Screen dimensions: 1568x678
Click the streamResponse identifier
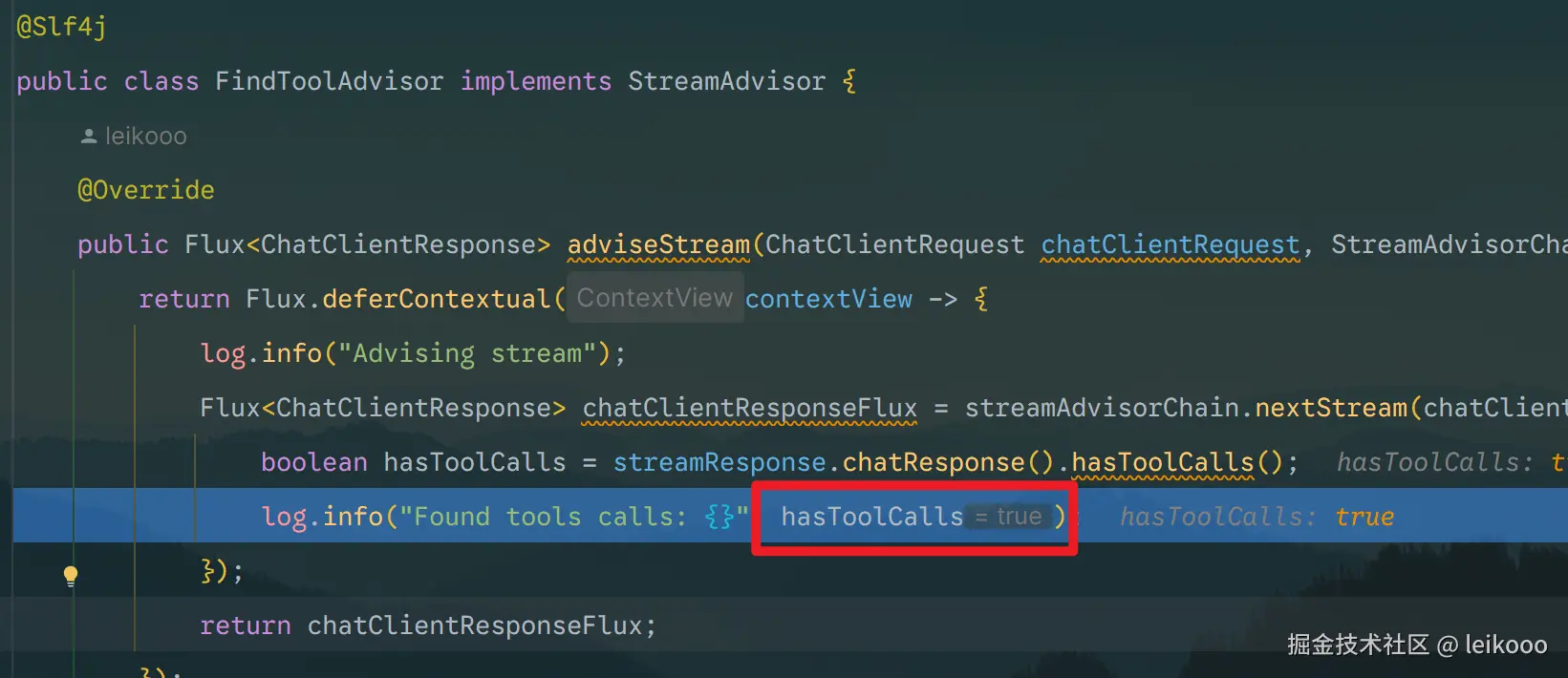pos(720,462)
